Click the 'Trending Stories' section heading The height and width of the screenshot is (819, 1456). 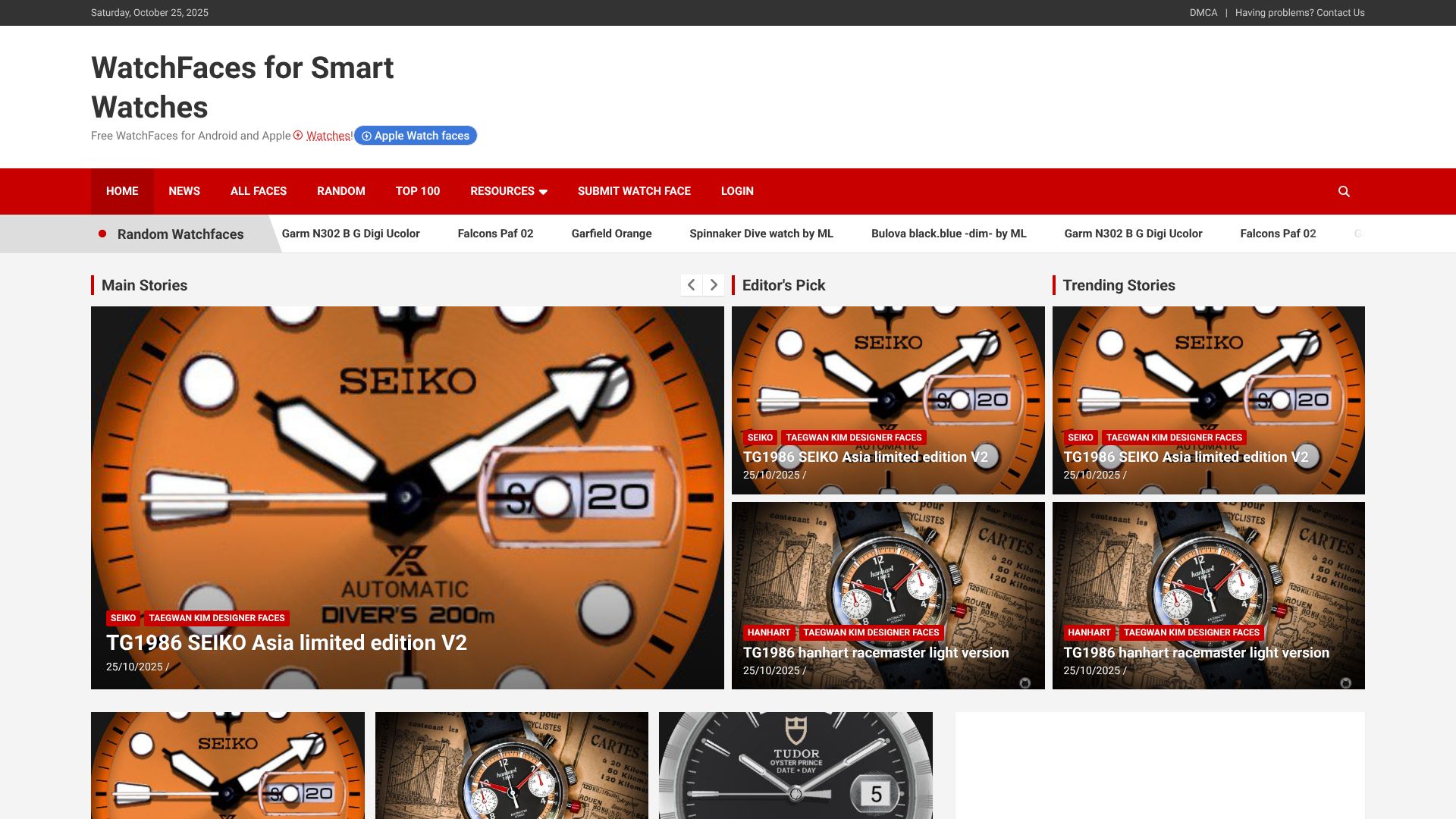(1119, 285)
